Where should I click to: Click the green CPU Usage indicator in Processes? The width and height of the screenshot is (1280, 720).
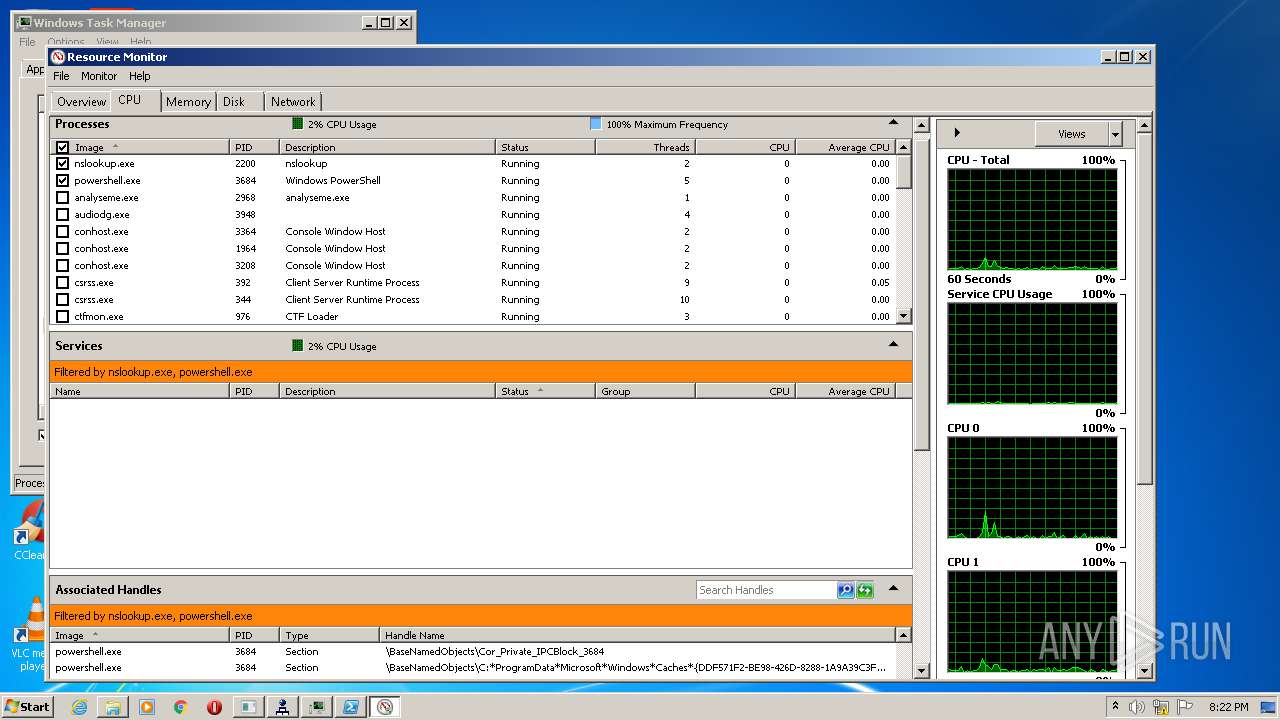(298, 124)
